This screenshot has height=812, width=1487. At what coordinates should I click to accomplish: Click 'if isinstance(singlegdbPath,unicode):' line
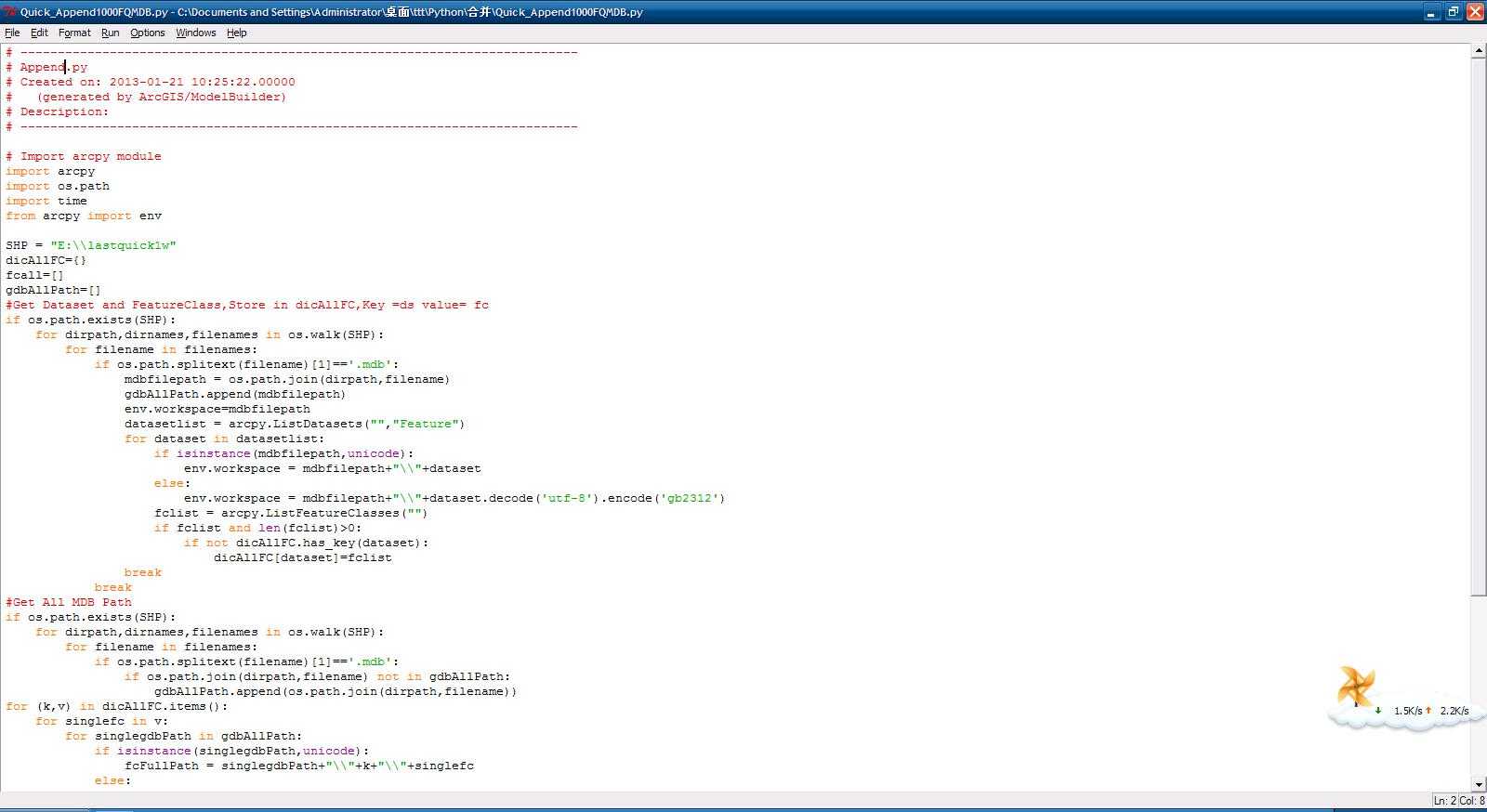click(231, 751)
